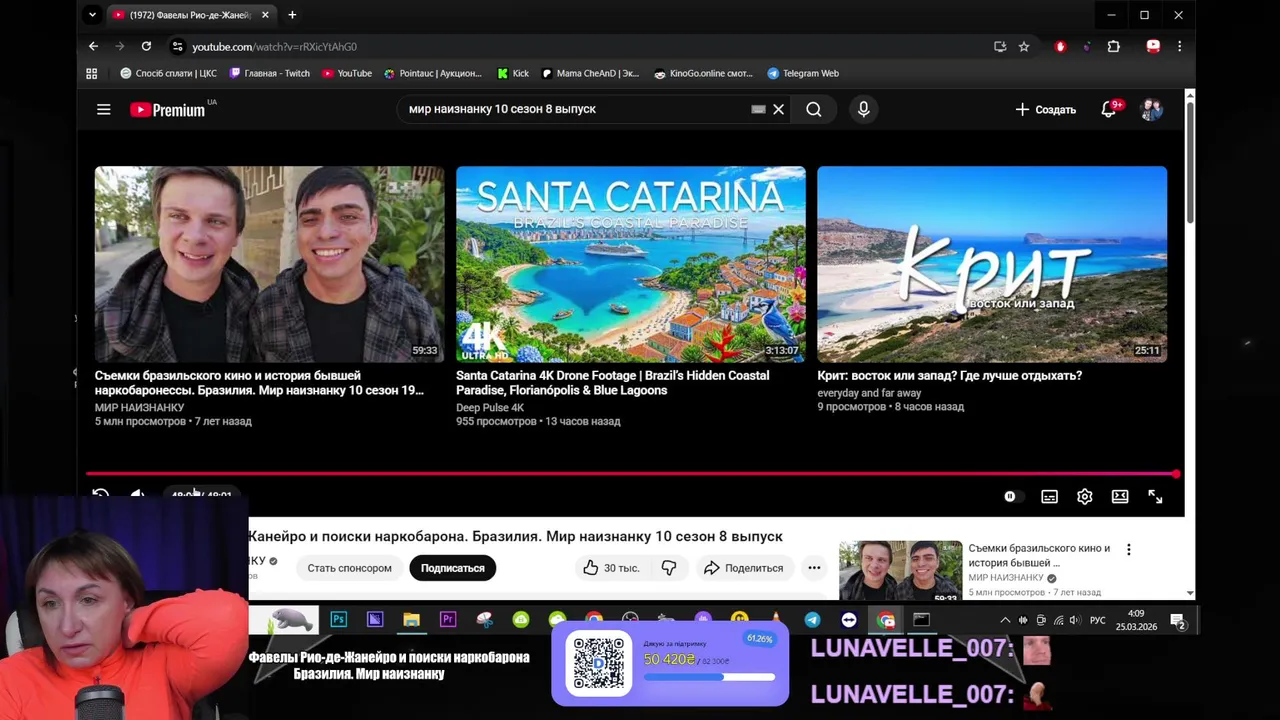Enter fullscreen video mode
The height and width of the screenshot is (720, 1280).
1155,496
